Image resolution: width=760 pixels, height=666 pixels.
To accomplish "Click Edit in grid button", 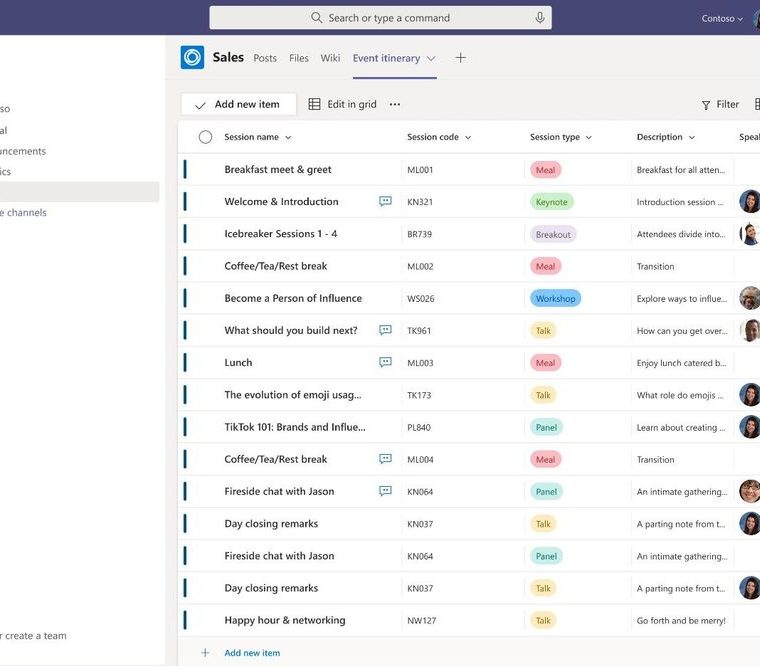I will tap(342, 104).
